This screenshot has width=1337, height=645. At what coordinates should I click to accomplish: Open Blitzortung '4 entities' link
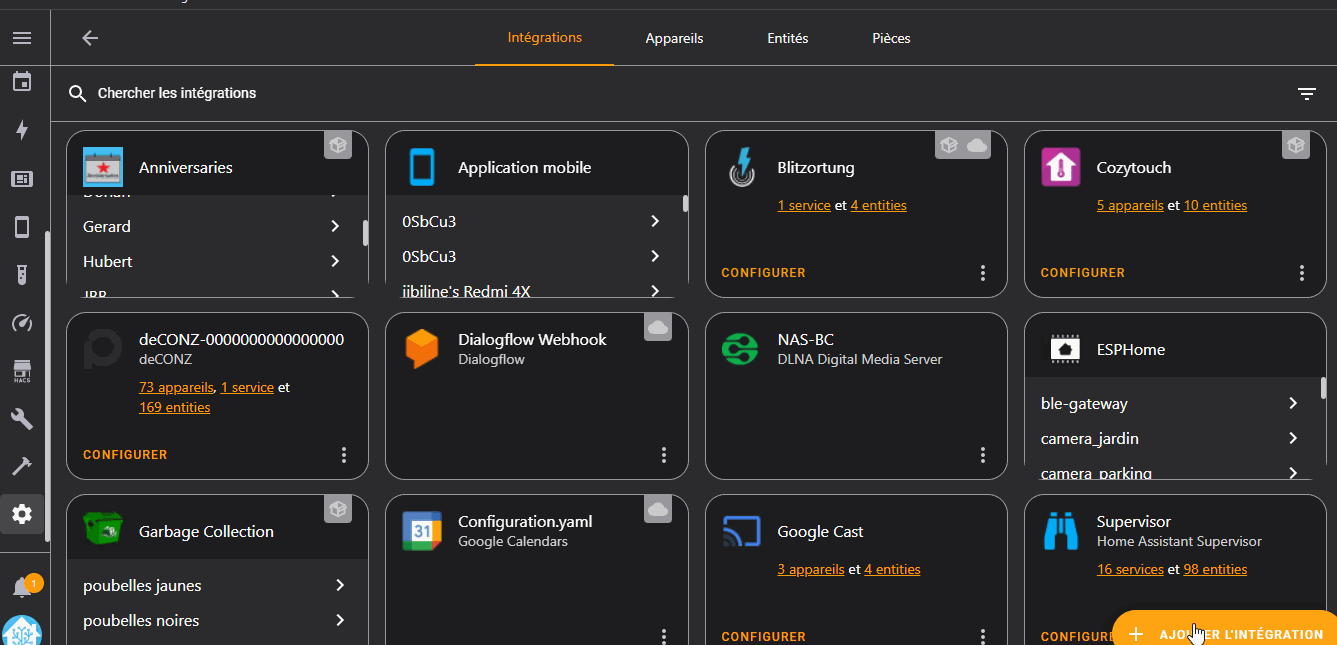tap(879, 206)
